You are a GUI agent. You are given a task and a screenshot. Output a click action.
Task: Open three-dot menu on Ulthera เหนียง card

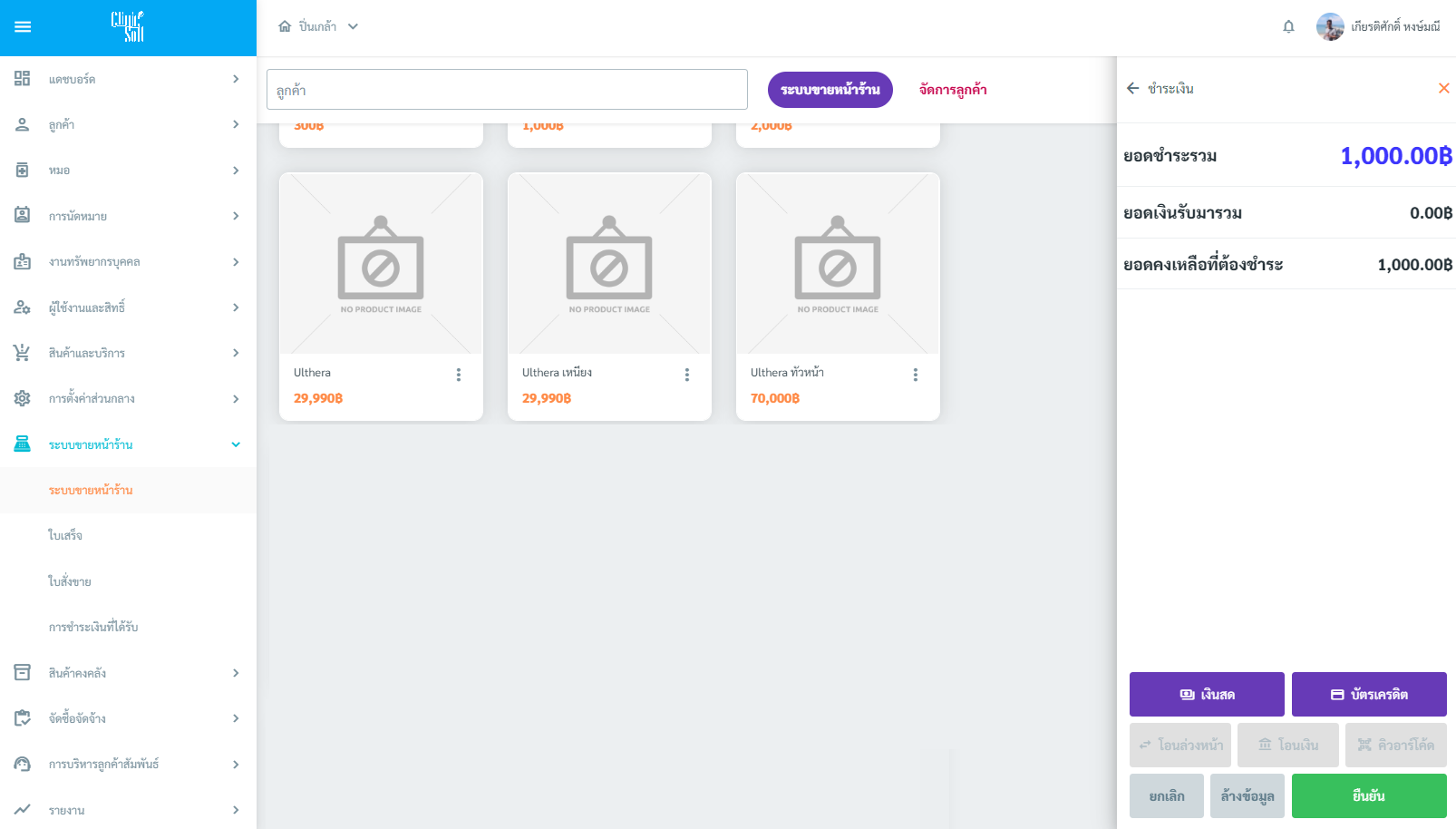pyautogui.click(x=687, y=375)
